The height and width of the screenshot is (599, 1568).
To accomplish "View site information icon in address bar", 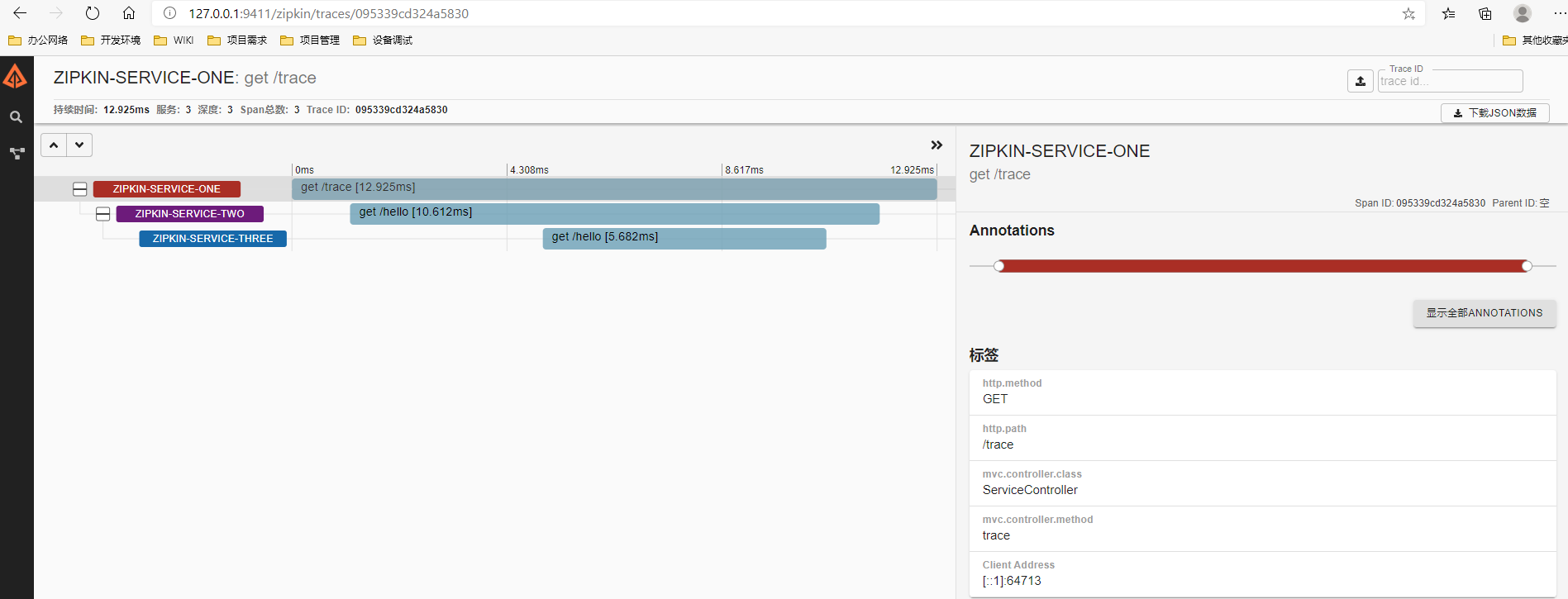I will (169, 13).
